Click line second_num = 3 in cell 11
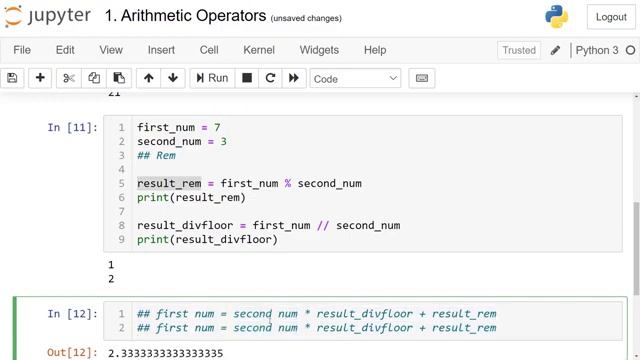 point(182,142)
